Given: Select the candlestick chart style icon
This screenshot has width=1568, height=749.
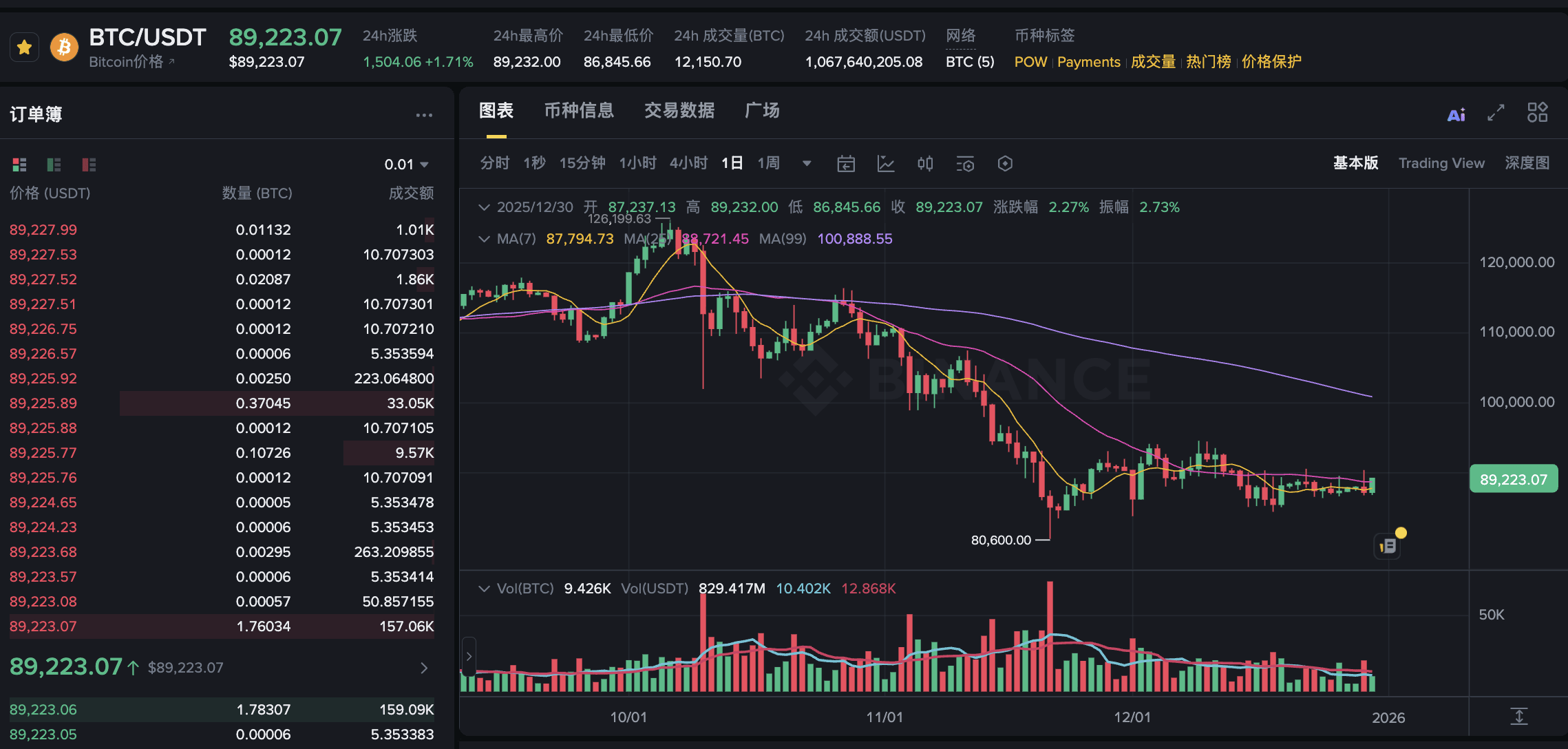Looking at the screenshot, I should coord(925,164).
